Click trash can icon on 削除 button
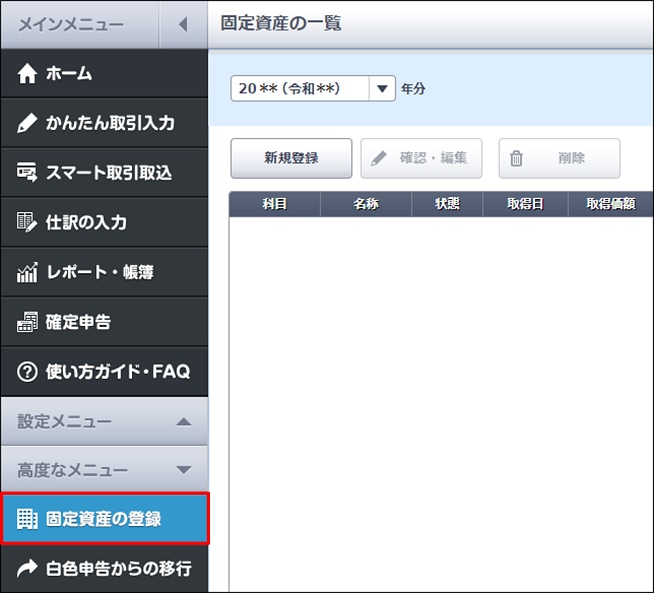This screenshot has height=593, width=654. pyautogui.click(x=516, y=158)
